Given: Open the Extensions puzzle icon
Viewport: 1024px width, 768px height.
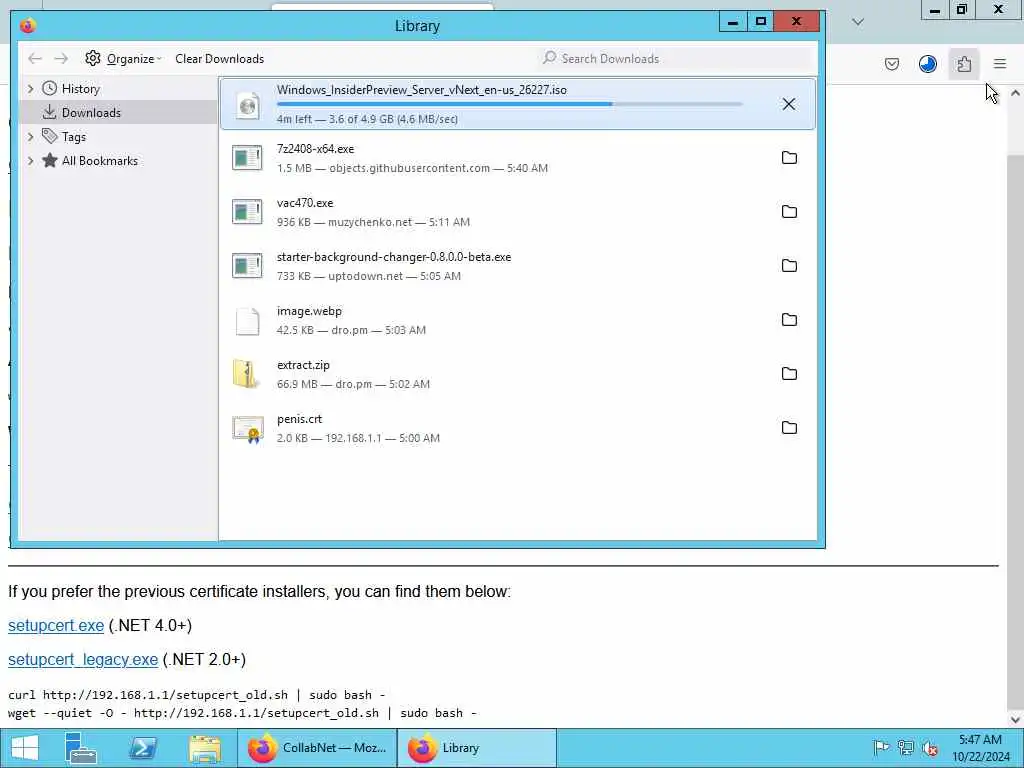Looking at the screenshot, I should 964,64.
